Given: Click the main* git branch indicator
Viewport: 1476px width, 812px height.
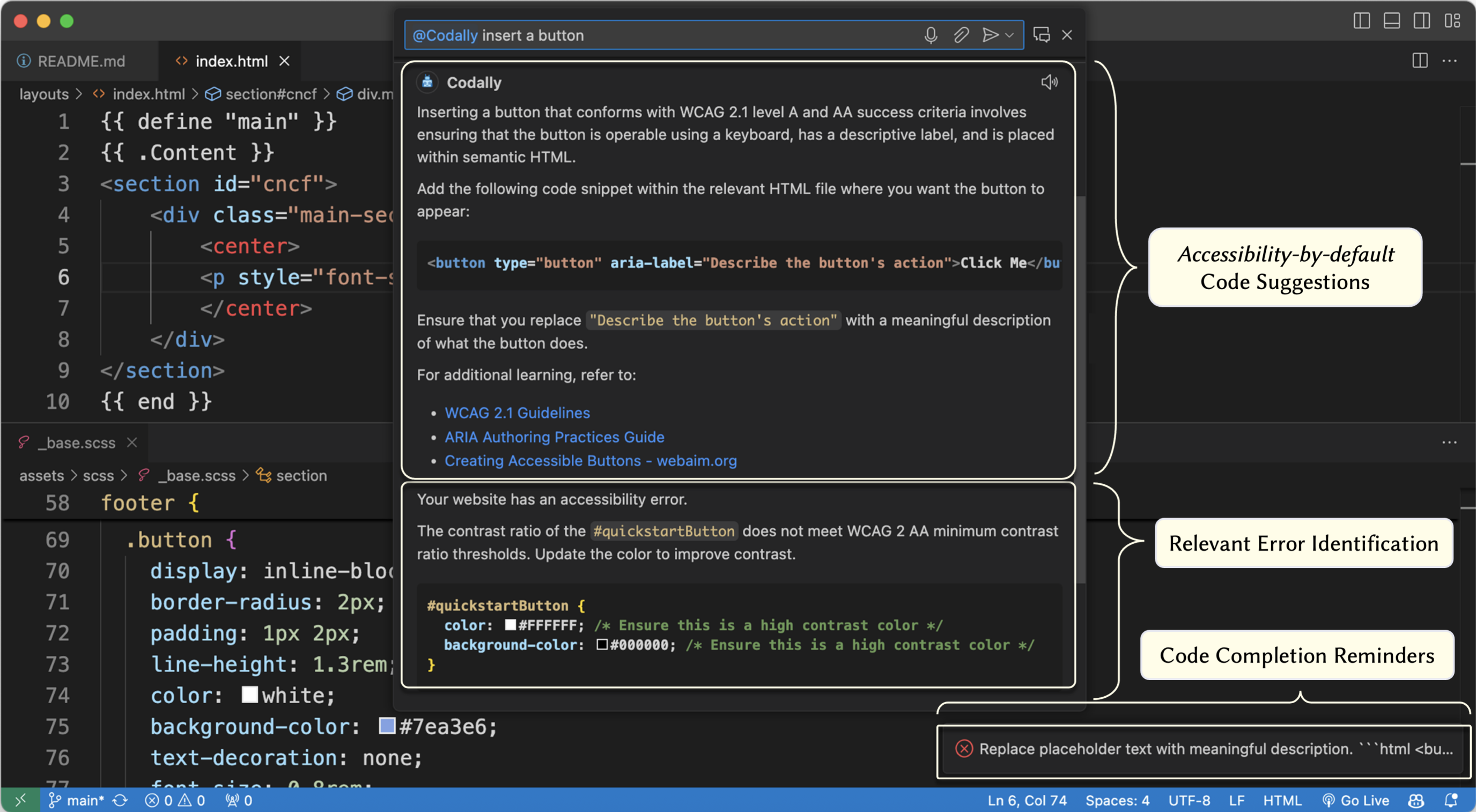Looking at the screenshot, I should [x=76, y=801].
